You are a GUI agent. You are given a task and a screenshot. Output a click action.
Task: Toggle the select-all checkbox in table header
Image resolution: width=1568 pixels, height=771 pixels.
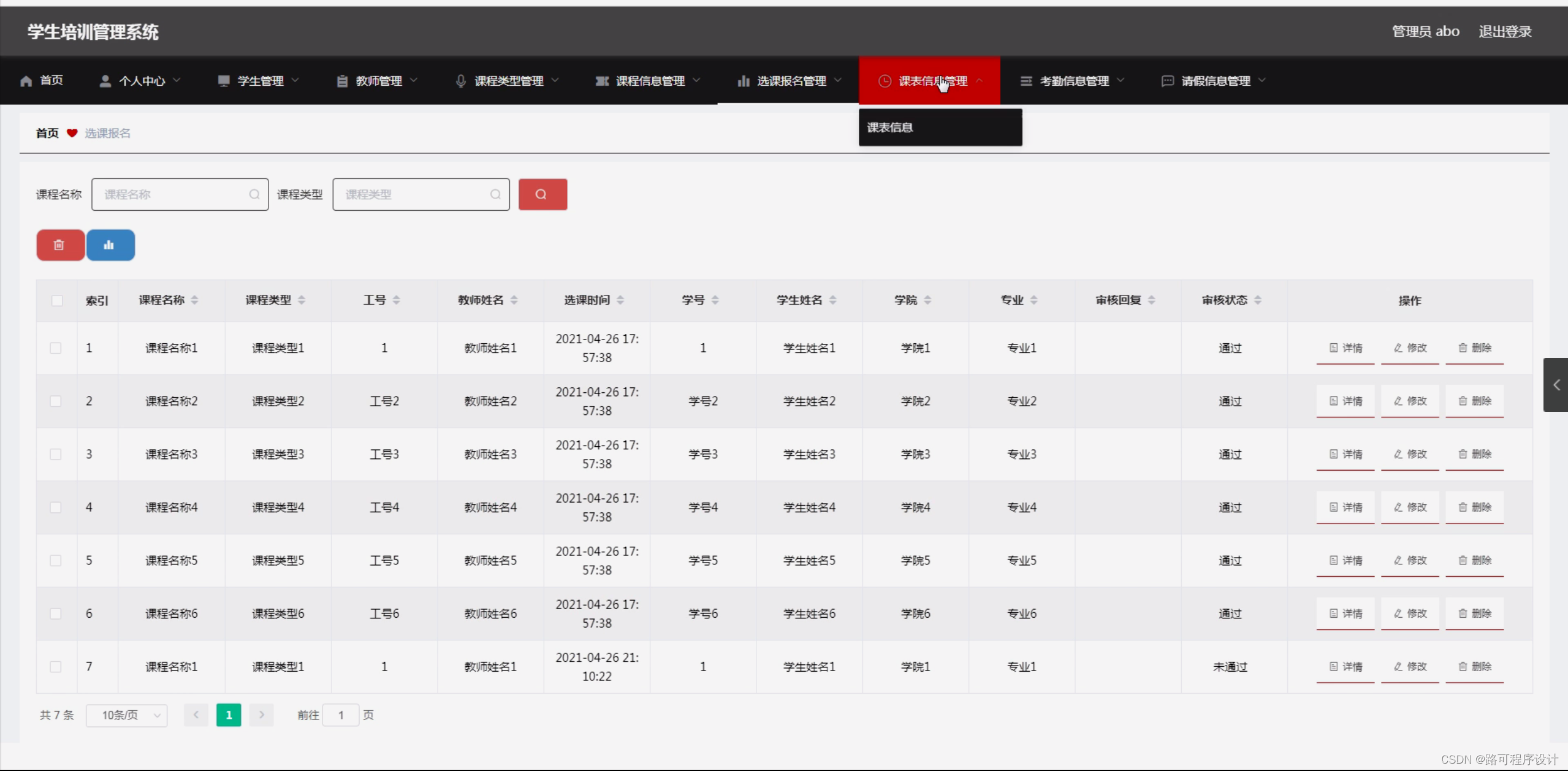56,300
